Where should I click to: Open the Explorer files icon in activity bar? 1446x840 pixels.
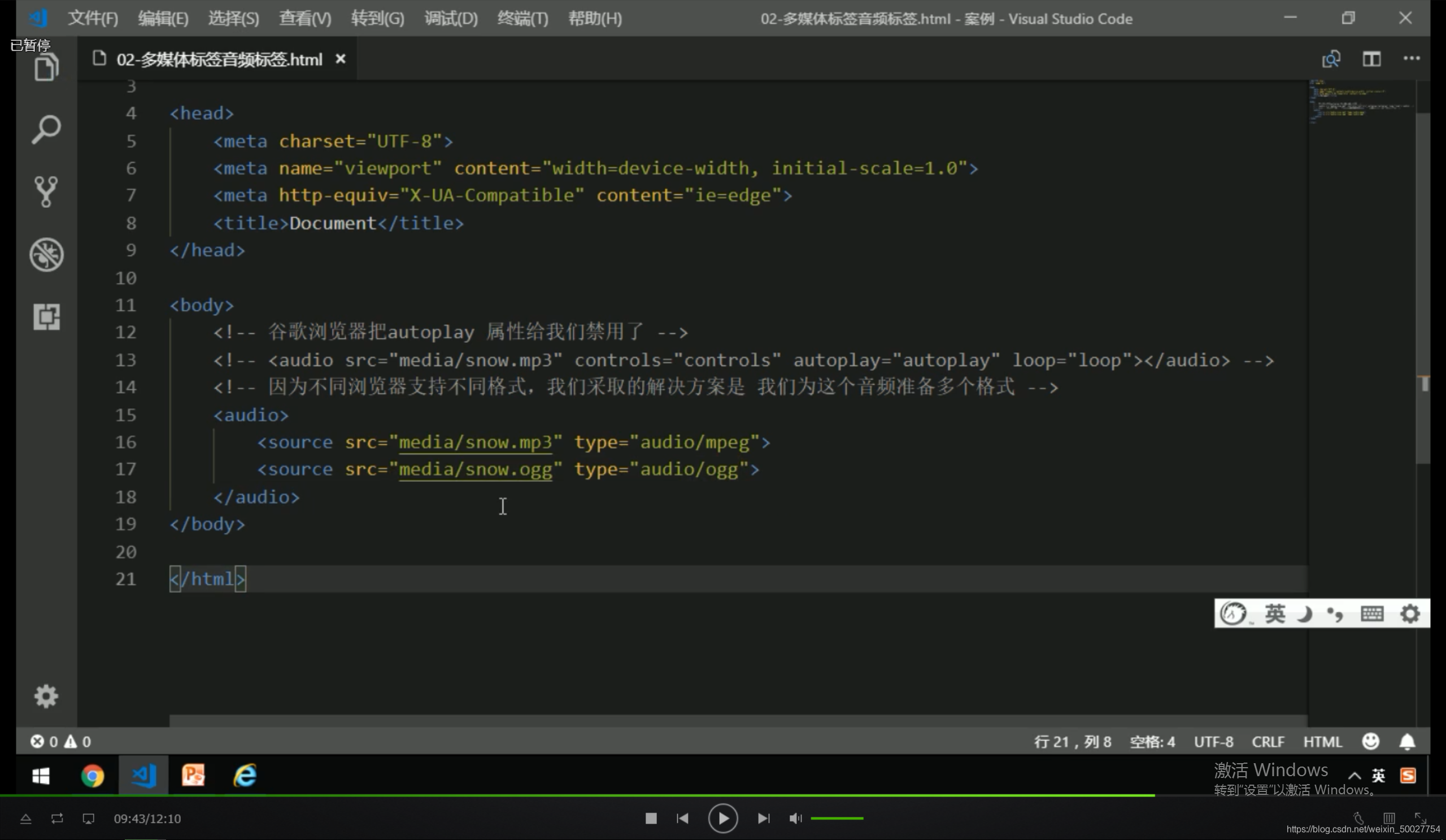tap(46, 68)
